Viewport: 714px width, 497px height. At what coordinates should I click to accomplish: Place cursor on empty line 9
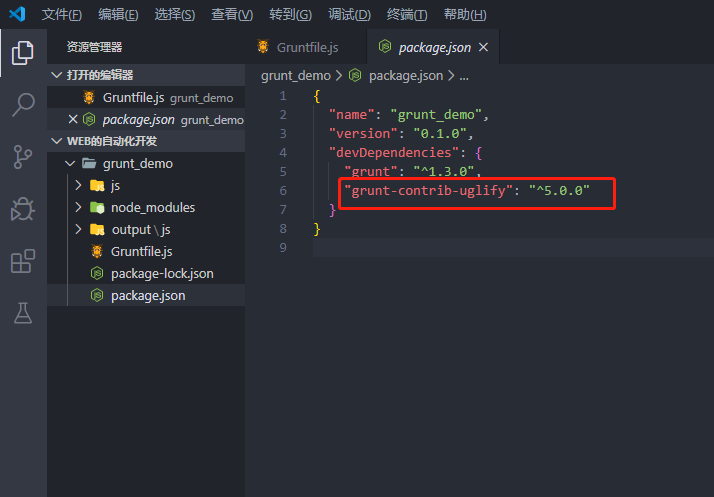513,247
